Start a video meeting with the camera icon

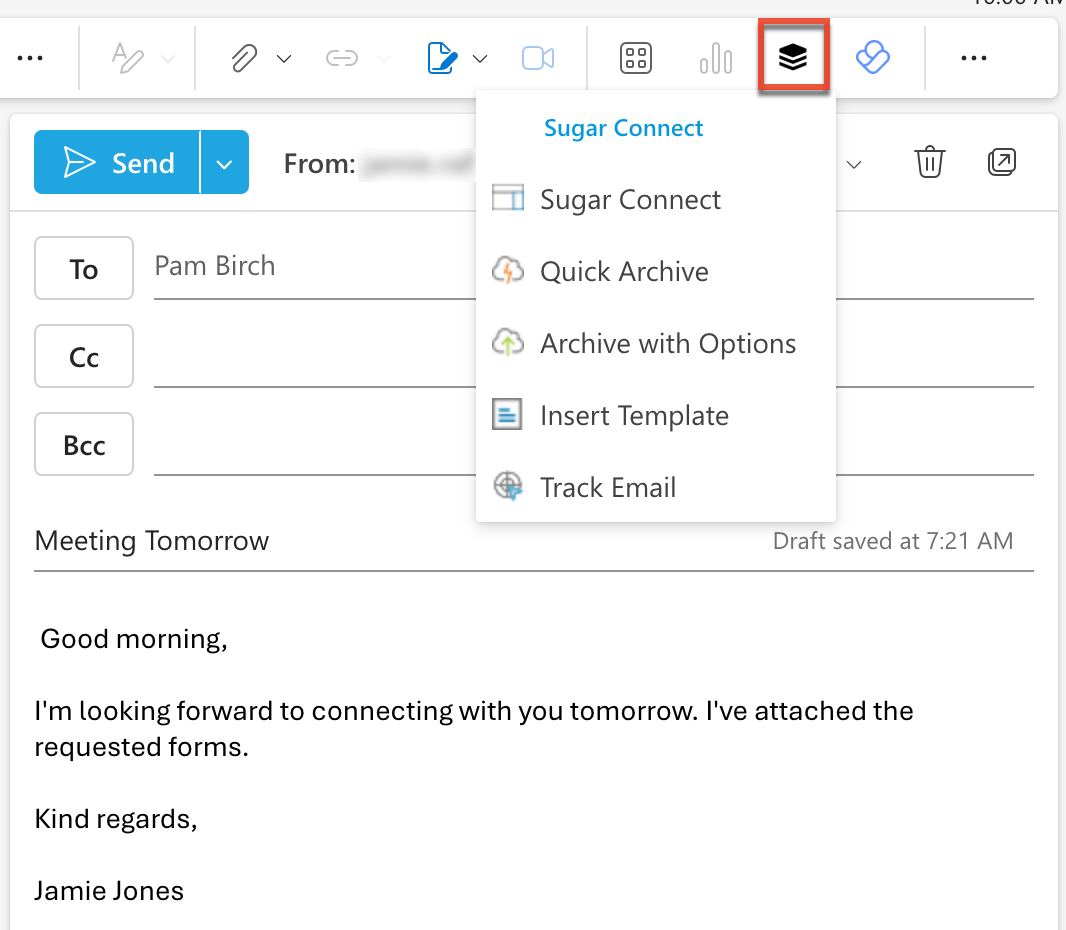tap(538, 58)
